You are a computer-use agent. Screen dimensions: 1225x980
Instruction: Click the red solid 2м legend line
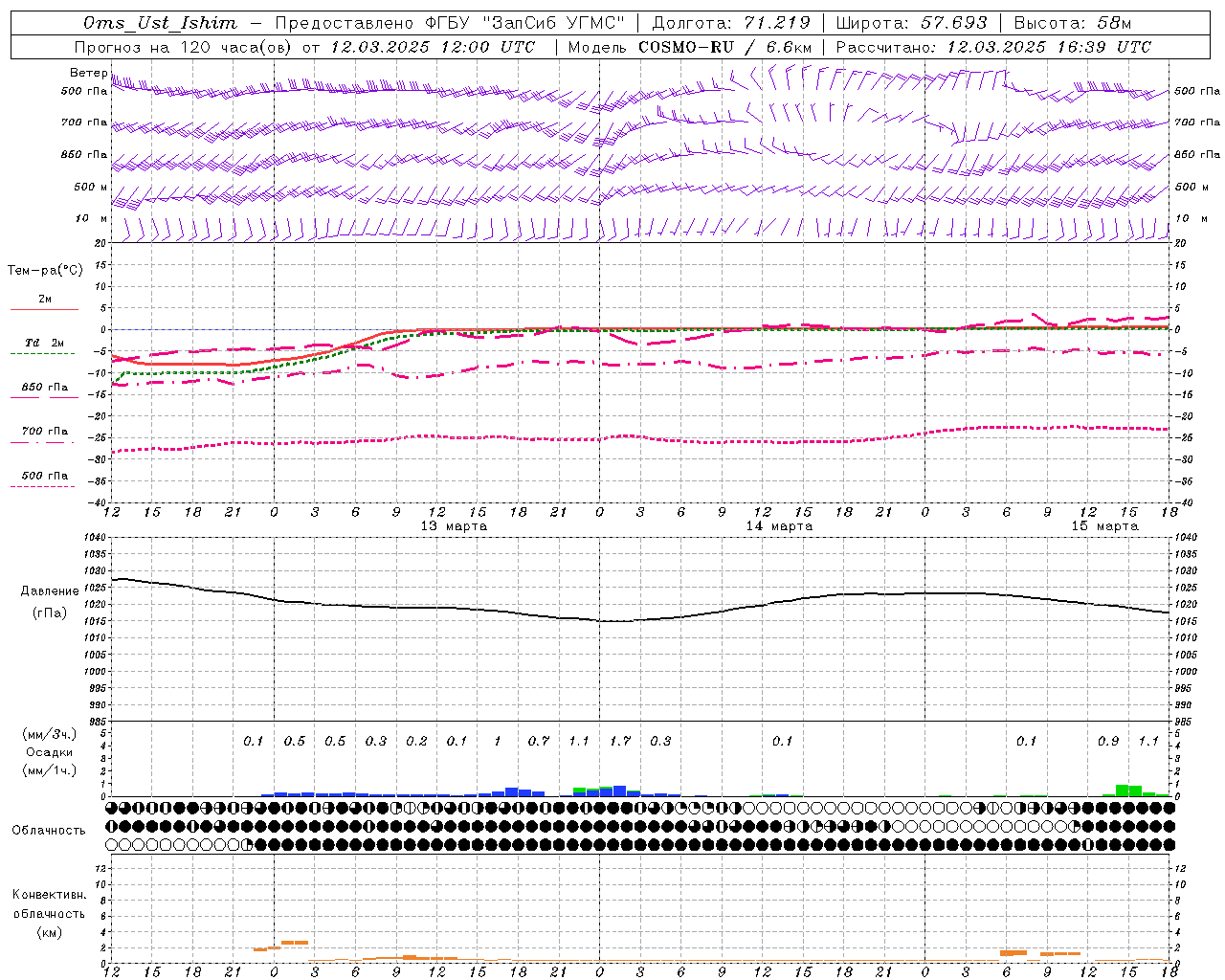[44, 309]
